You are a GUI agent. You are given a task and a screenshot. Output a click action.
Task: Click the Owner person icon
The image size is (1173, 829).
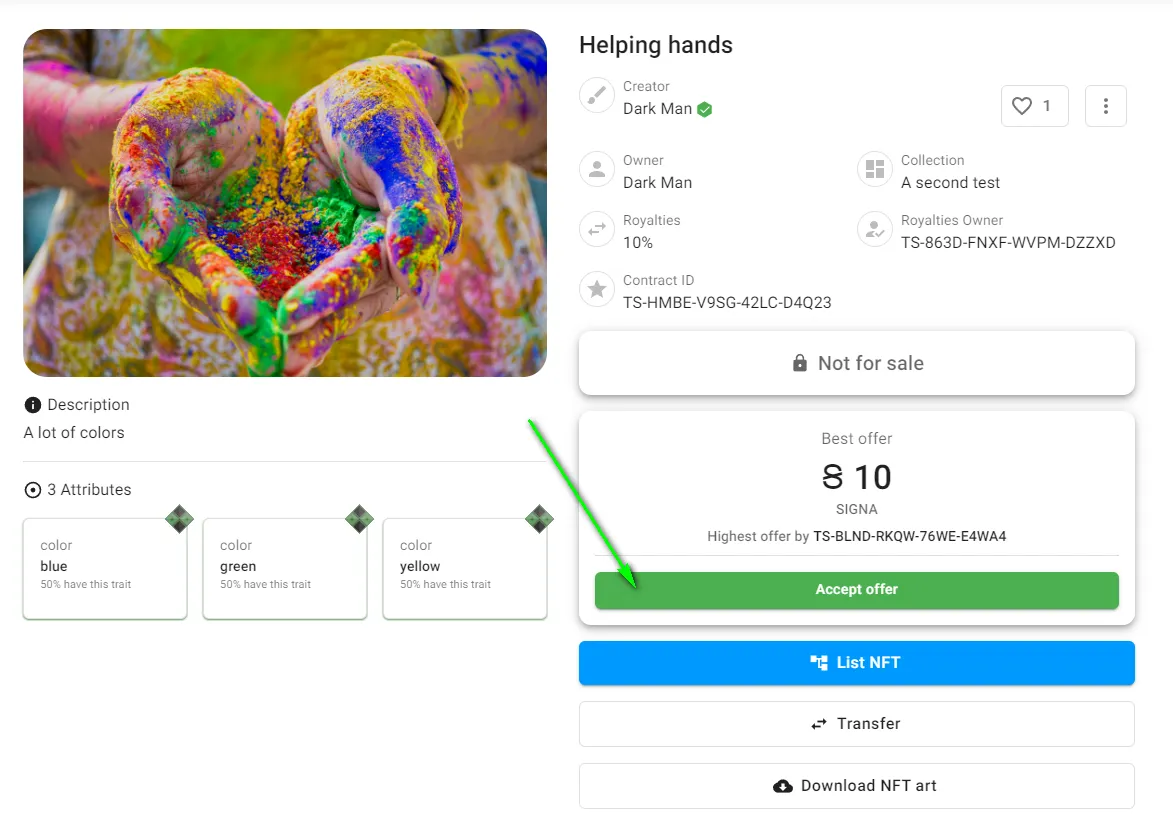(x=597, y=170)
